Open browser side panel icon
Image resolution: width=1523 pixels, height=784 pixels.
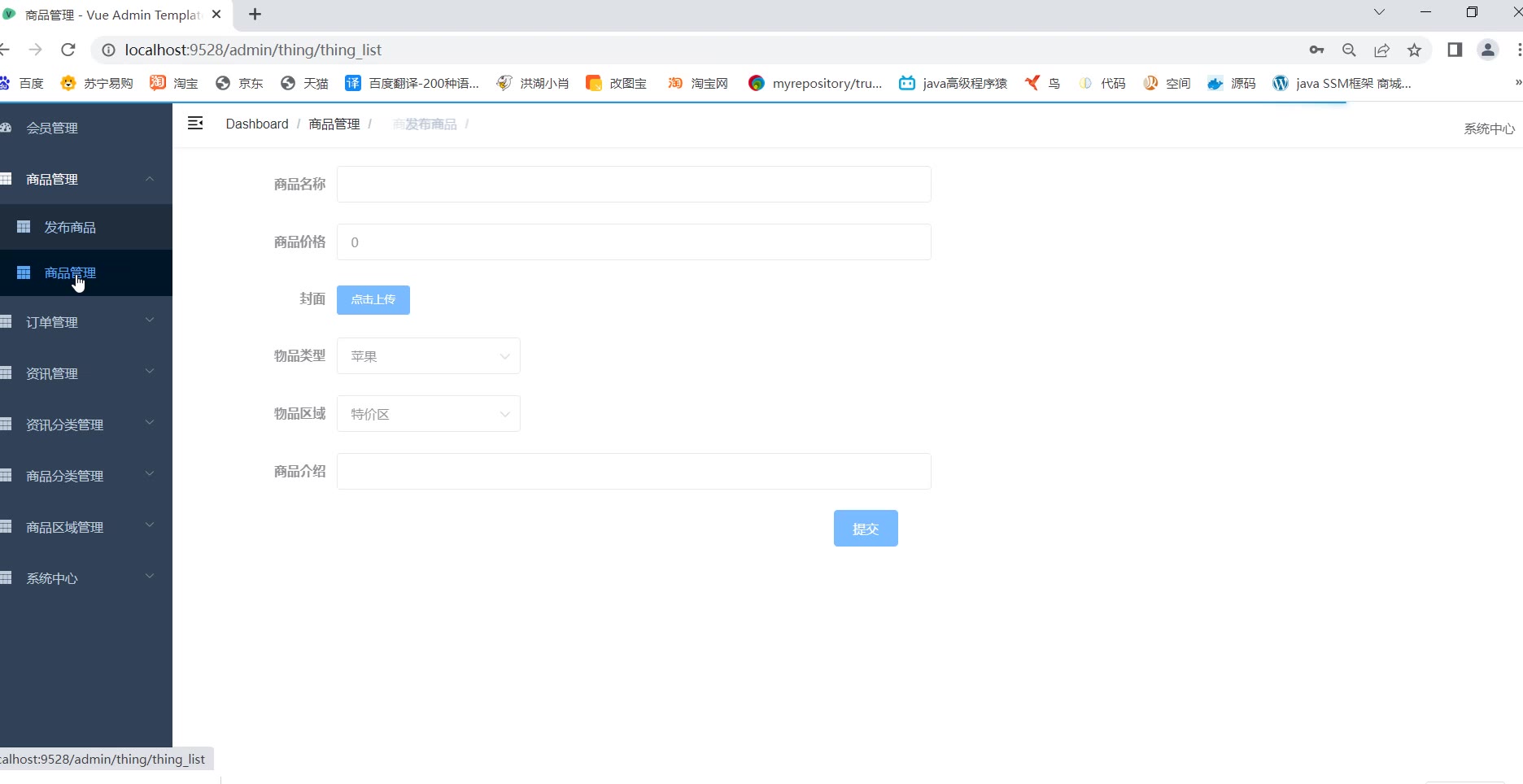(1455, 50)
